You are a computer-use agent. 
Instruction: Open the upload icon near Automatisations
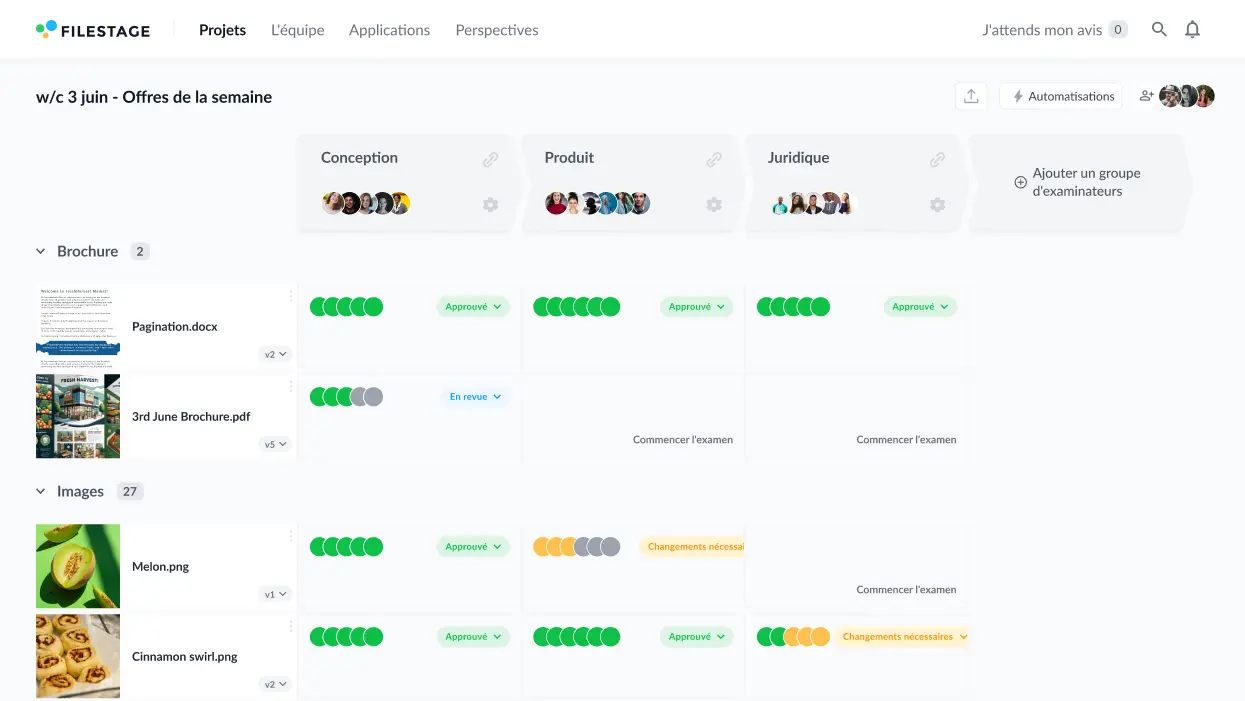point(970,95)
